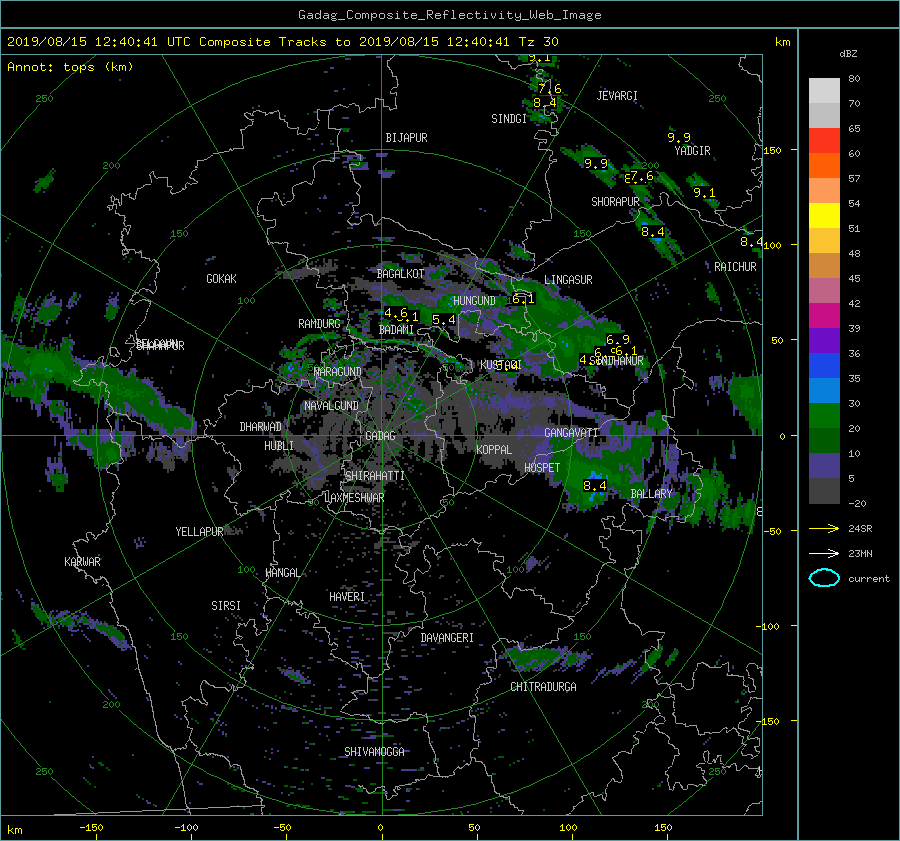Click the cyan 'current' ellipse legend icon

824,578
